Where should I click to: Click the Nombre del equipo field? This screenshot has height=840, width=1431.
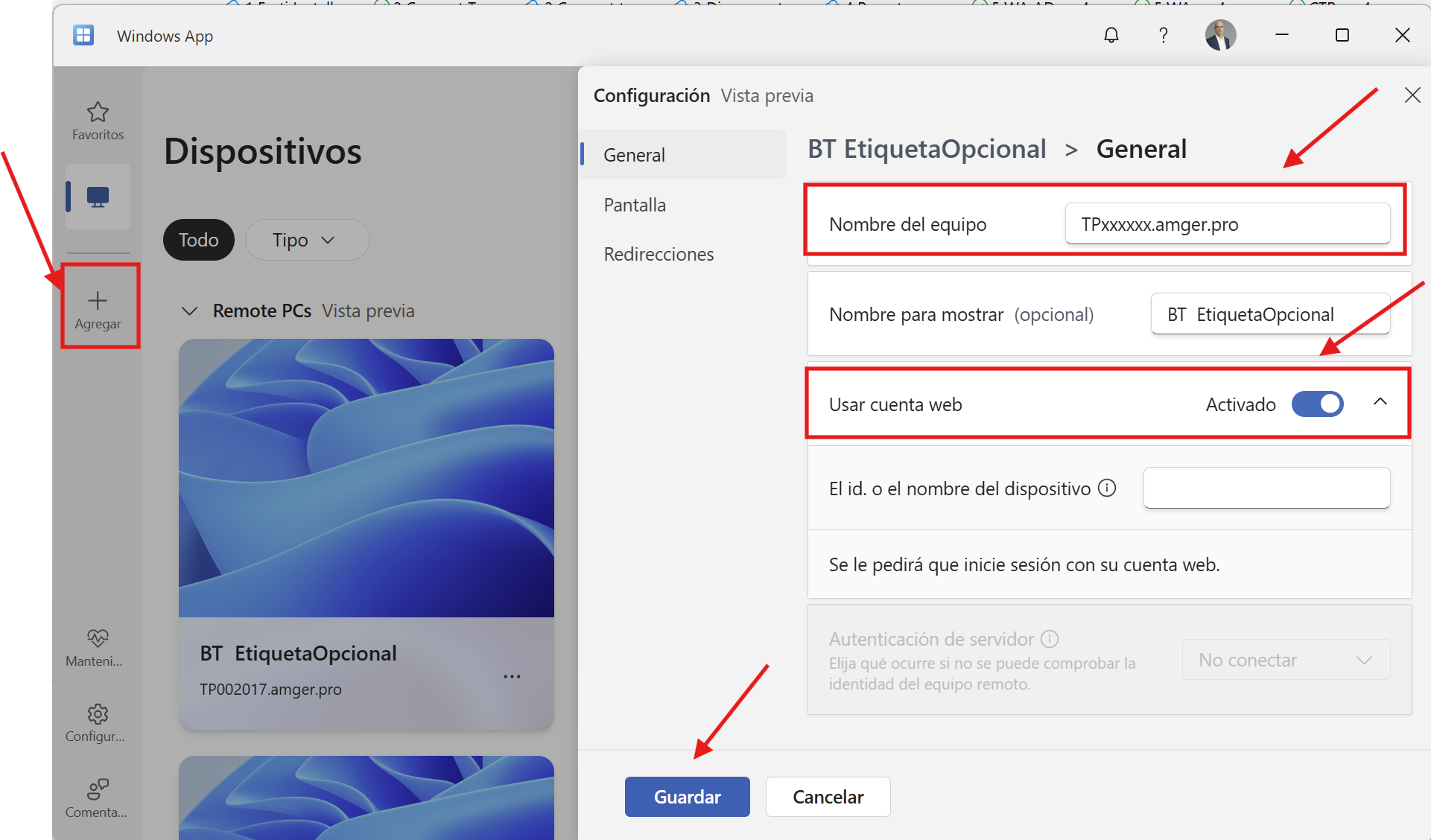[1227, 223]
